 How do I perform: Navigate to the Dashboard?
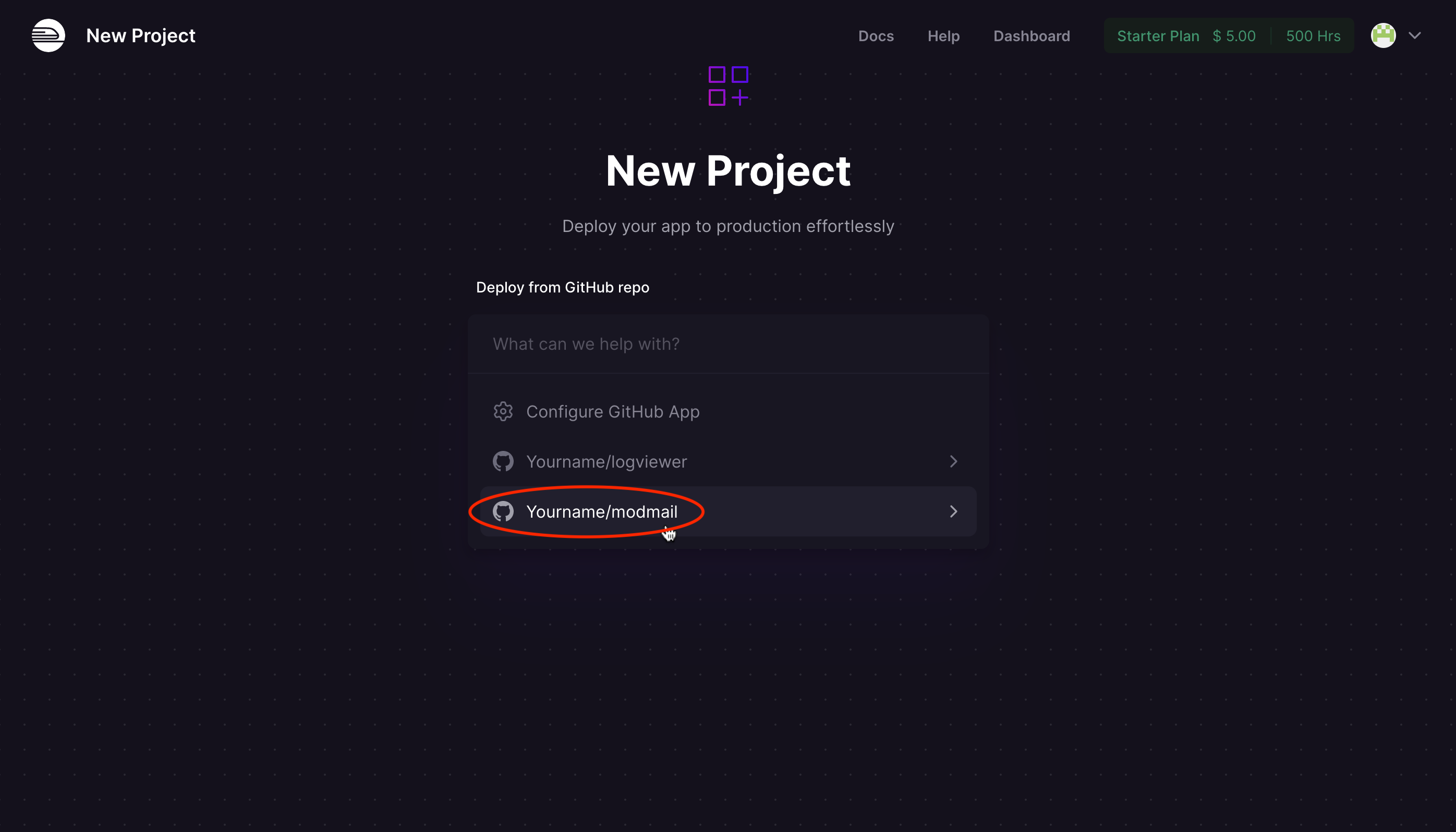coord(1032,35)
